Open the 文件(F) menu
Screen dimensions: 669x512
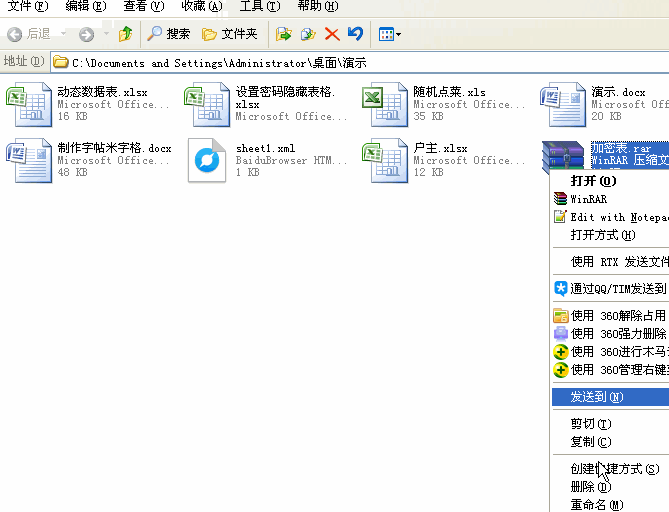pos(28,6)
